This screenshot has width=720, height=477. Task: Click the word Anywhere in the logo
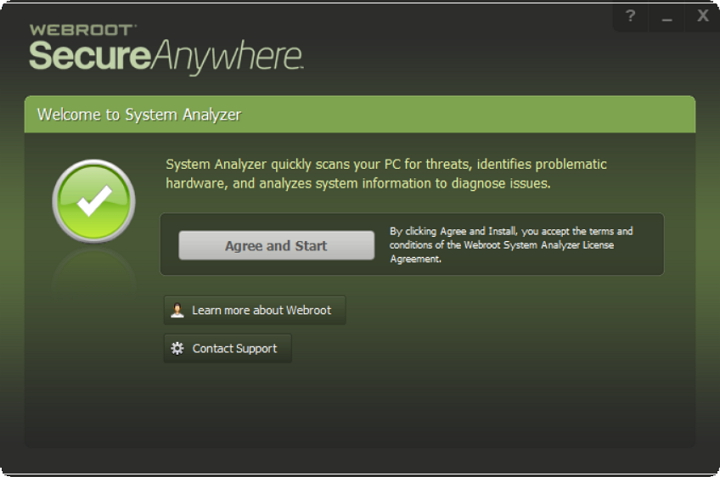tap(227, 56)
